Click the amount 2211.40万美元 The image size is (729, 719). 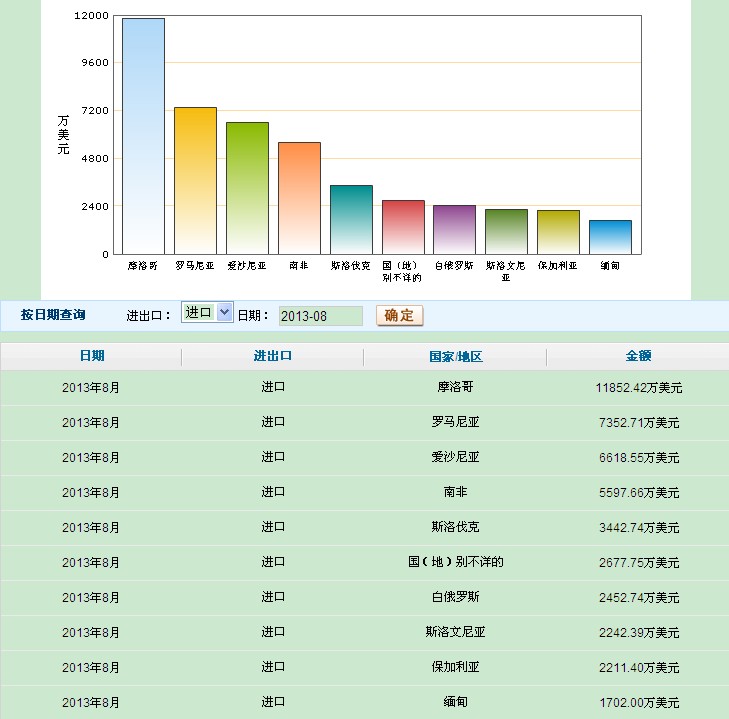639,667
